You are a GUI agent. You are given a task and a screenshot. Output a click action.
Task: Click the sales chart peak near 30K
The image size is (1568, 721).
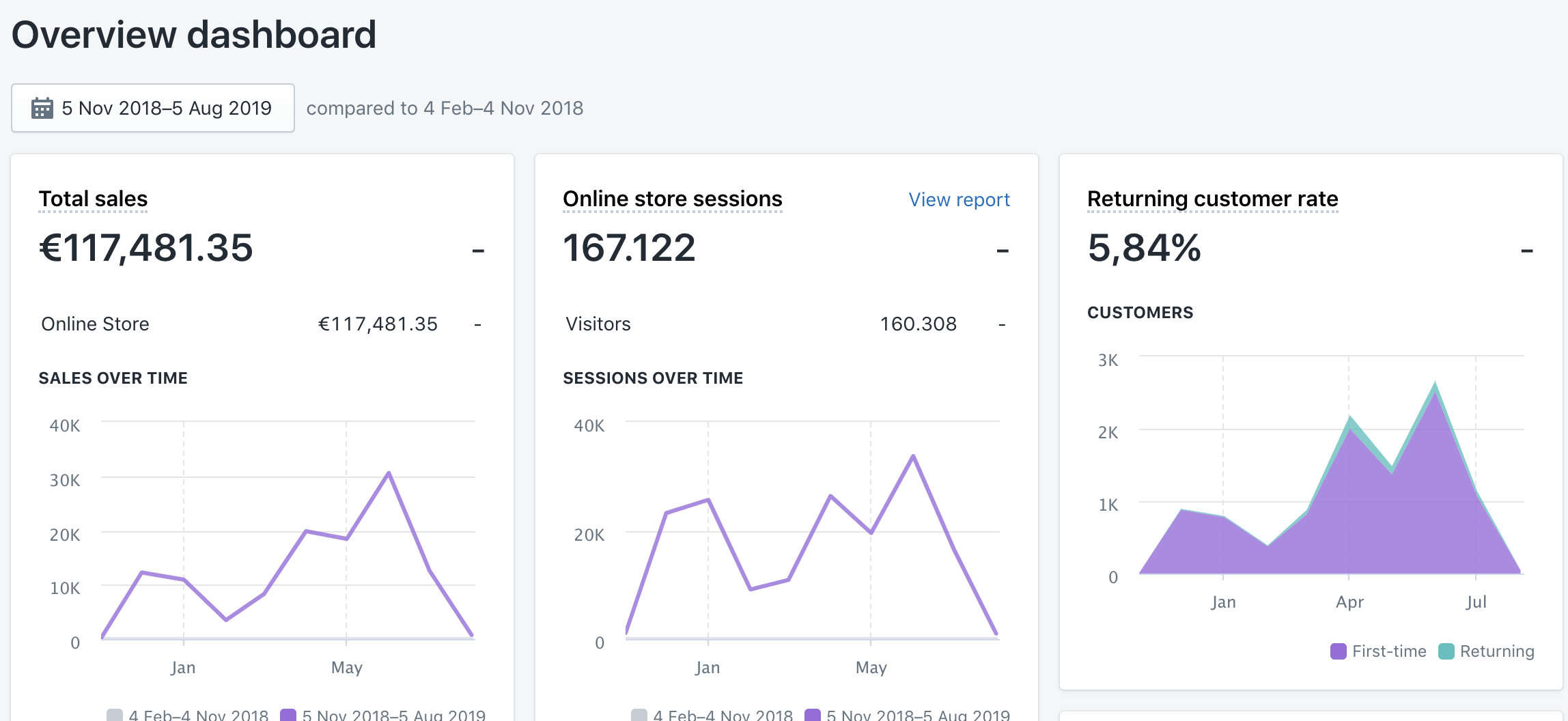[x=389, y=472]
